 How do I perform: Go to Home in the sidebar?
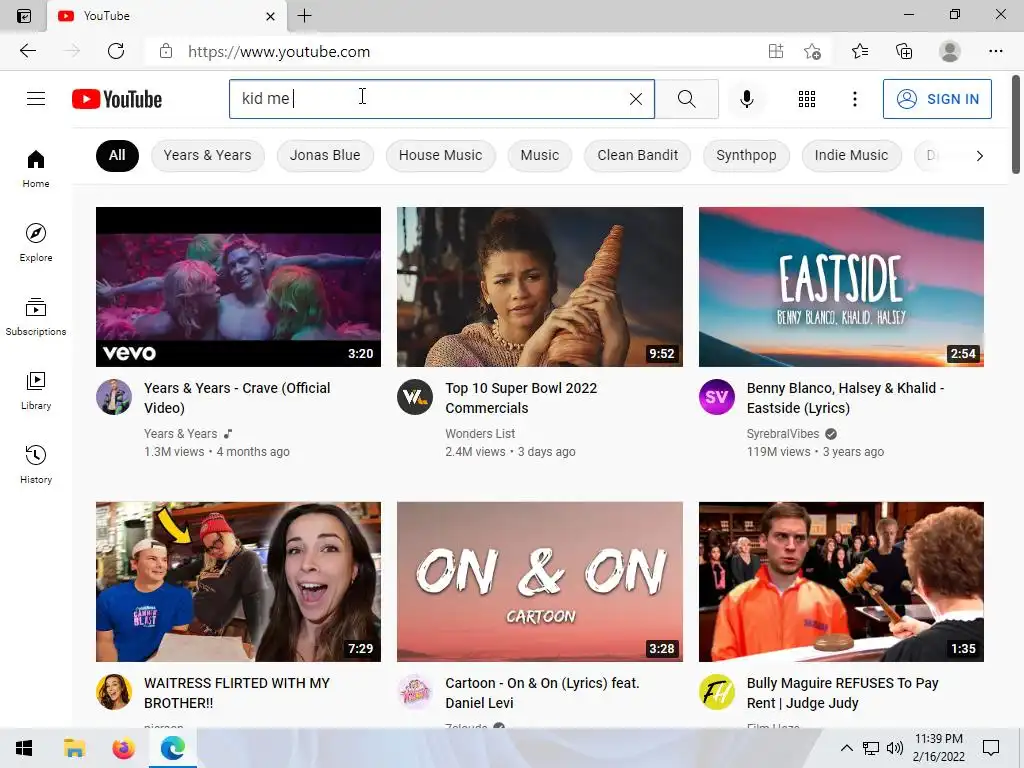[x=36, y=168]
